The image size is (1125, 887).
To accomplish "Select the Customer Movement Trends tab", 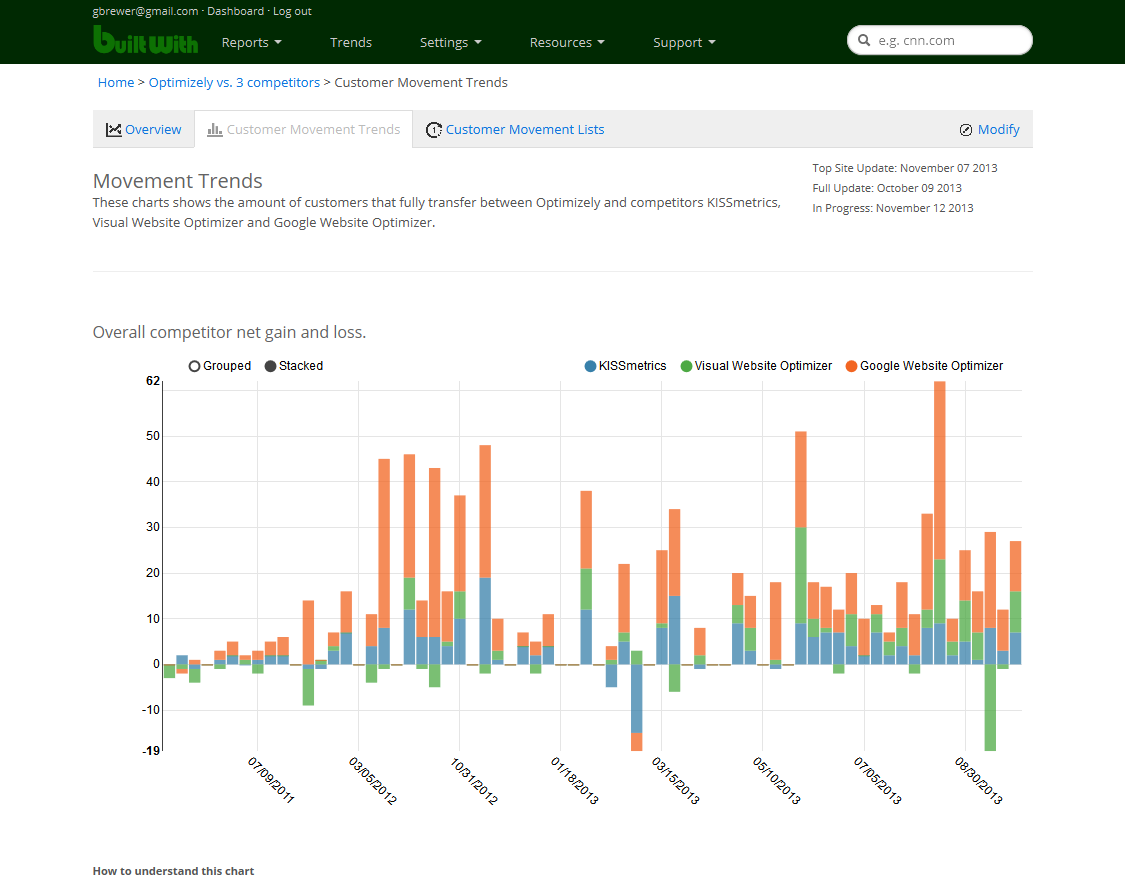I will click(303, 130).
